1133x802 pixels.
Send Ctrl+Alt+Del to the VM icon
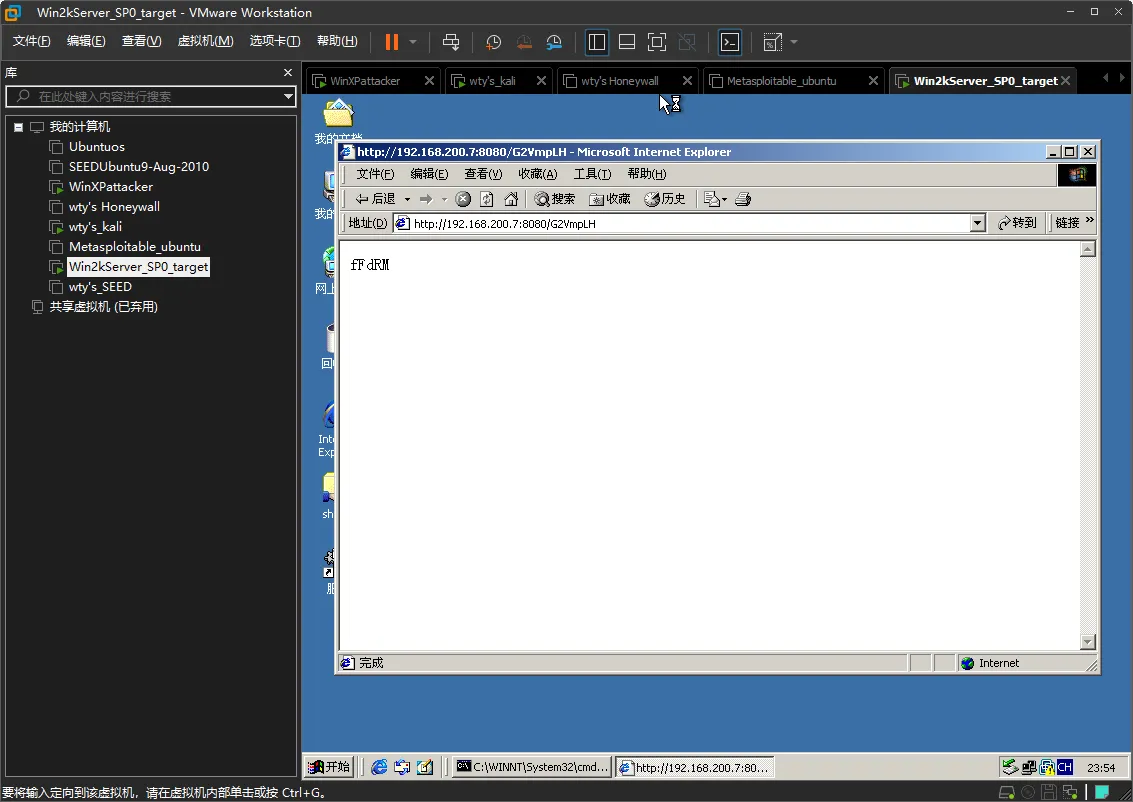pyautogui.click(x=451, y=42)
